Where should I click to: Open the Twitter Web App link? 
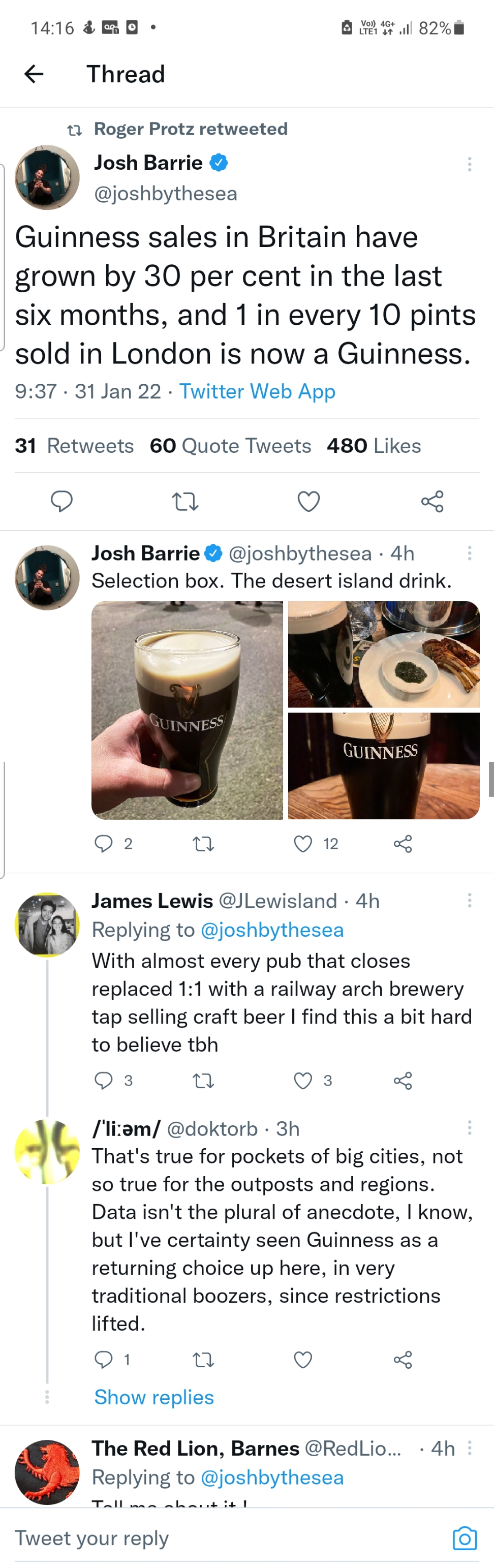coord(257,391)
